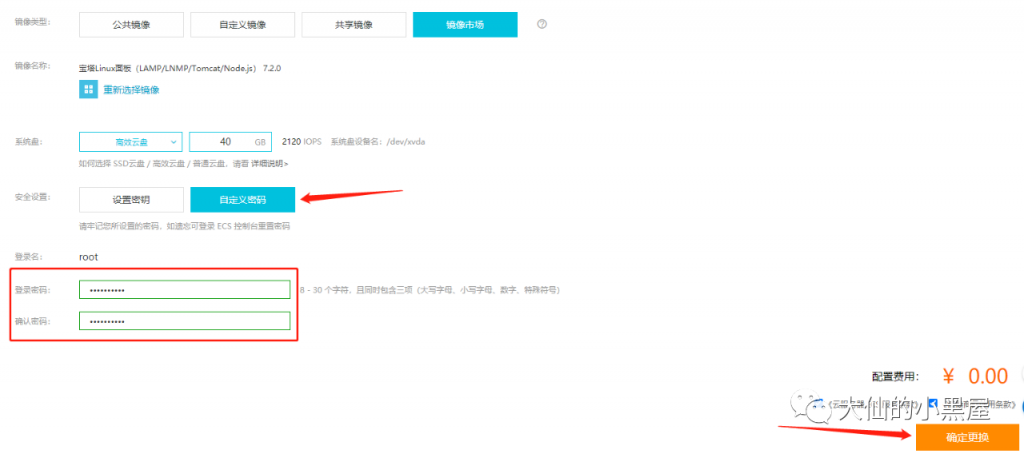Open the 共享镜像 tab
Screen dimensions: 1024x454
tap(354, 24)
